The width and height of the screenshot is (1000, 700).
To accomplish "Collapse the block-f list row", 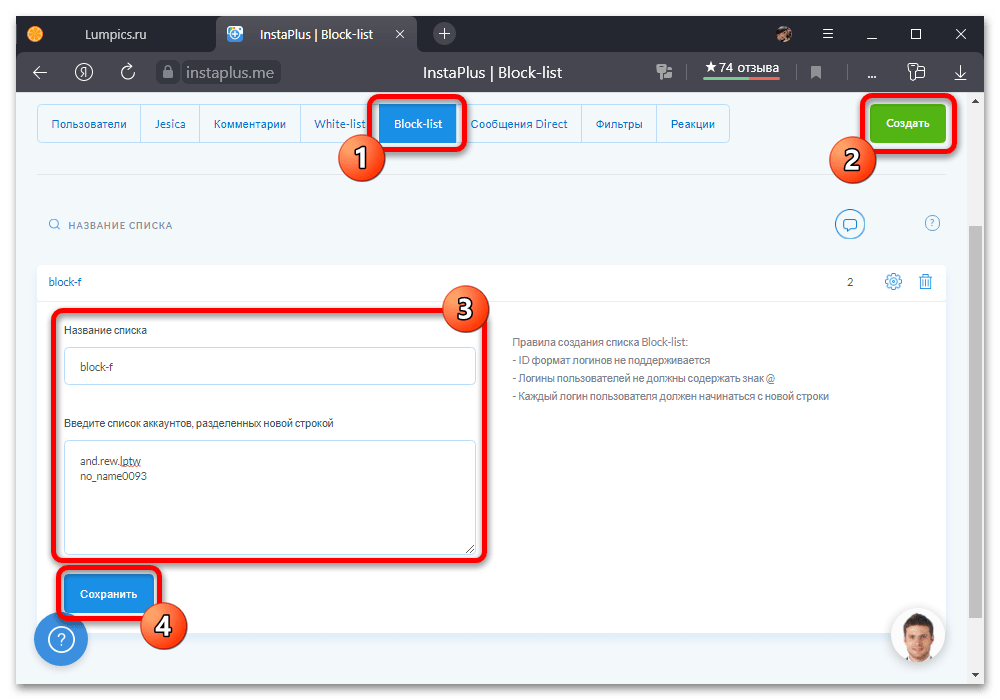I will 65,282.
